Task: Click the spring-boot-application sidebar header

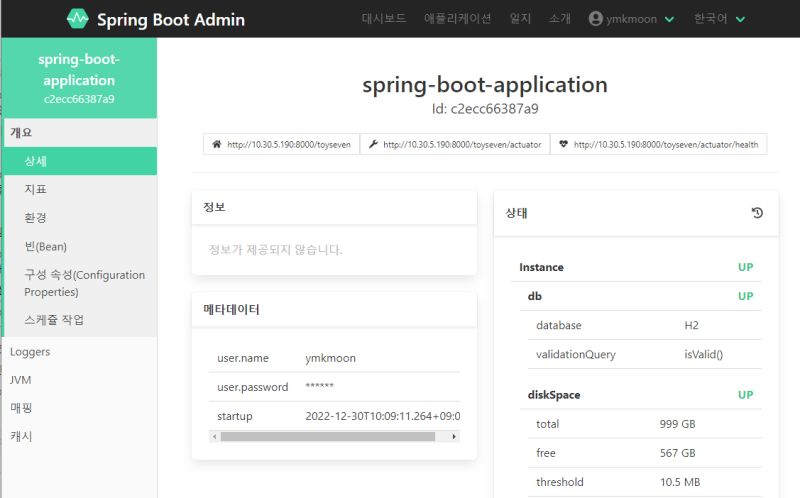Action: click(79, 78)
